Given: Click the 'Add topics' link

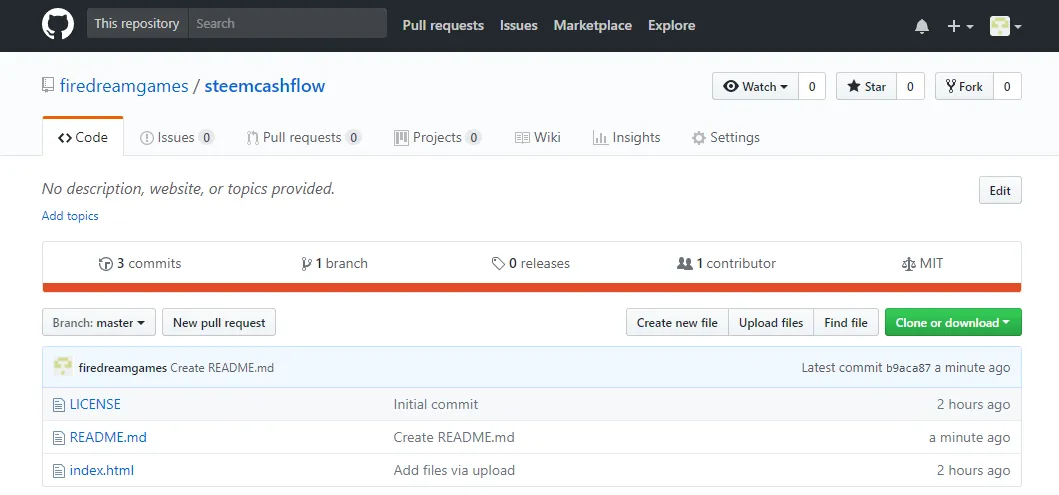Looking at the screenshot, I should pos(70,216).
